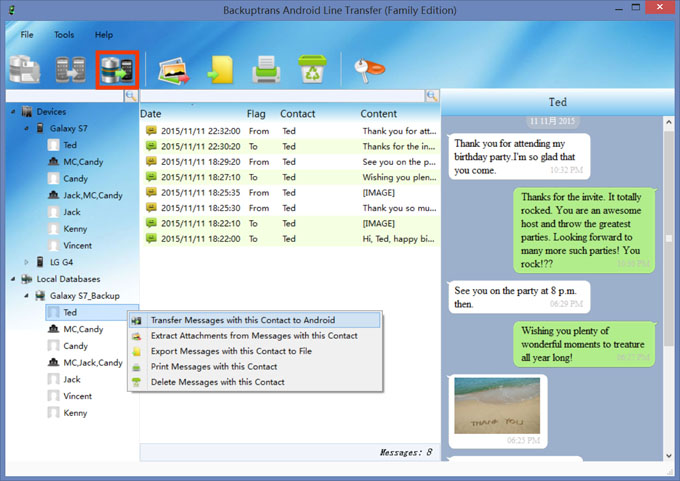Collapse the Local Databases node
Viewport: 680px width, 481px height.
tap(13, 279)
